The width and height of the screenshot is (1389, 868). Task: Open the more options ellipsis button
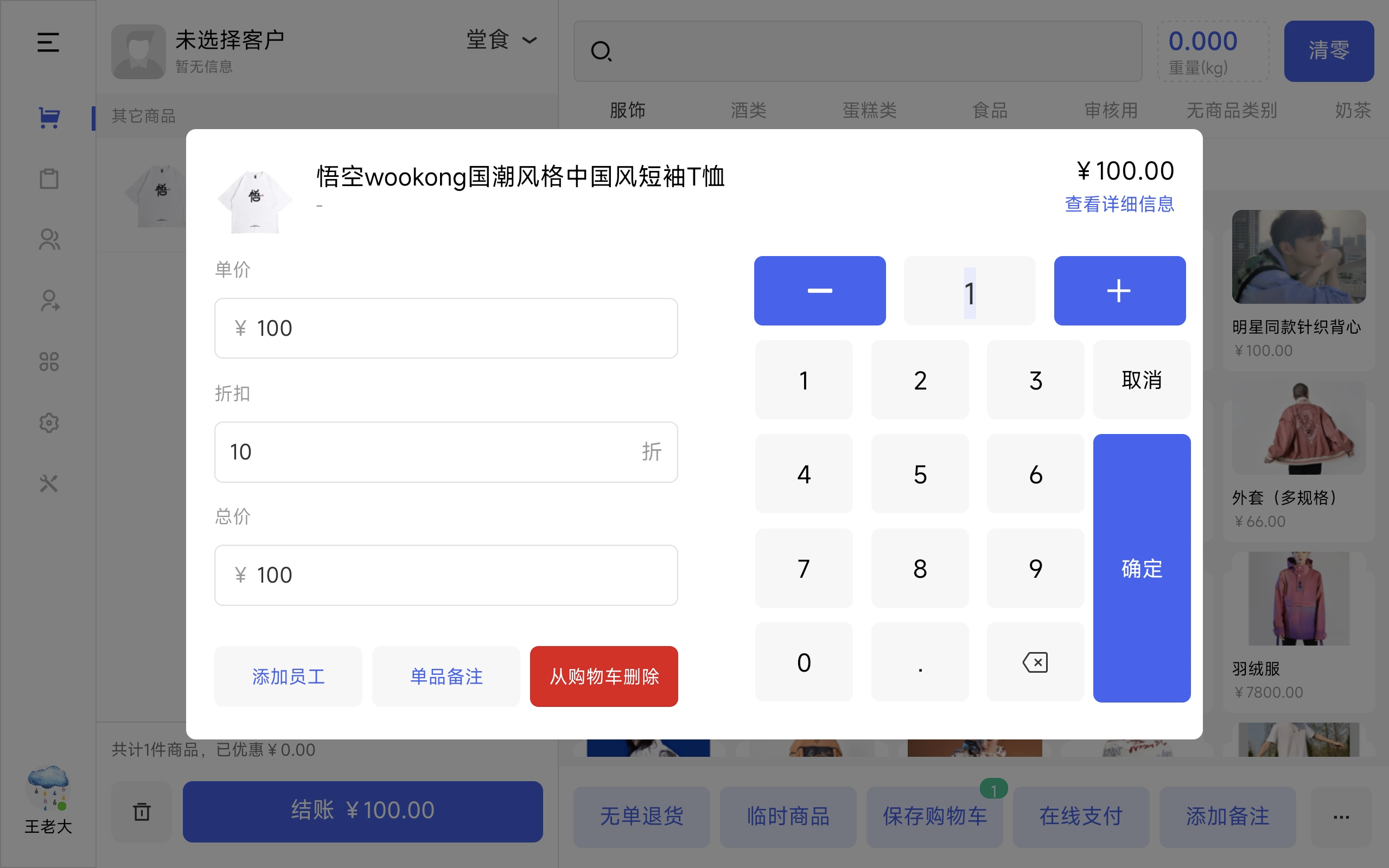coord(1341,816)
